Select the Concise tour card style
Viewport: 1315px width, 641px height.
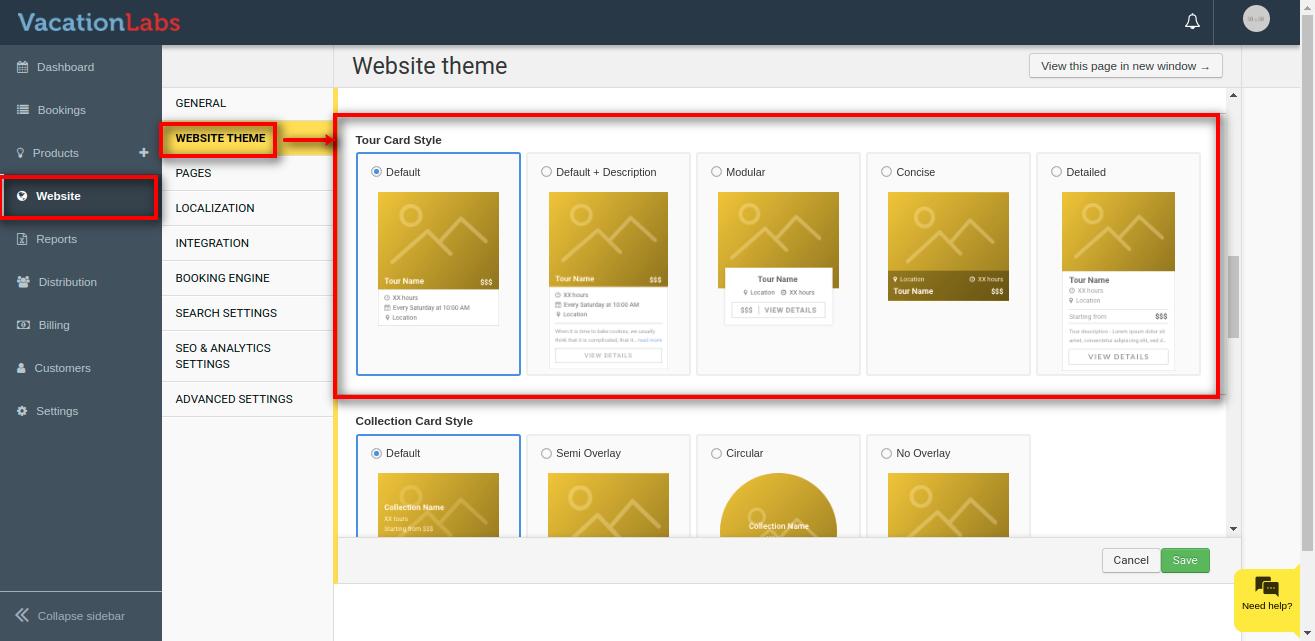886,172
